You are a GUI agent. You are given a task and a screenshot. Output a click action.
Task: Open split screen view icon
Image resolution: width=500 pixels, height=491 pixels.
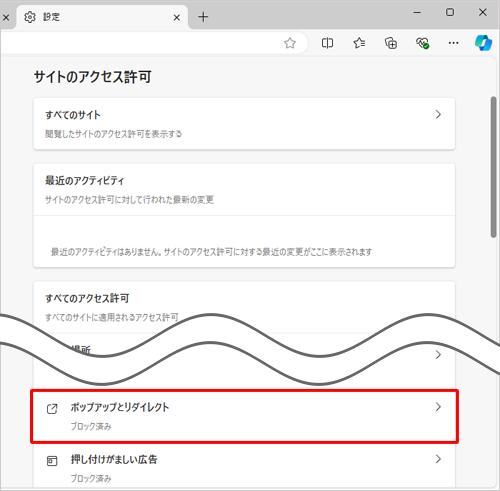pyautogui.click(x=327, y=43)
